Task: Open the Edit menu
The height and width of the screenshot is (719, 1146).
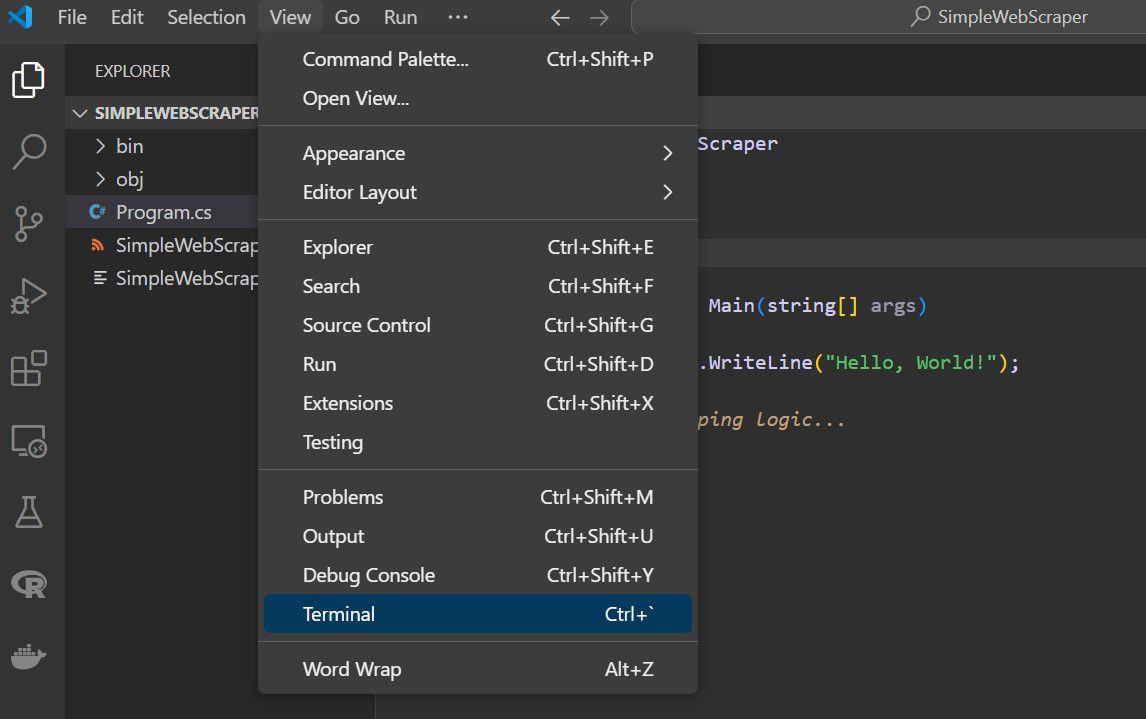Action: [x=127, y=17]
